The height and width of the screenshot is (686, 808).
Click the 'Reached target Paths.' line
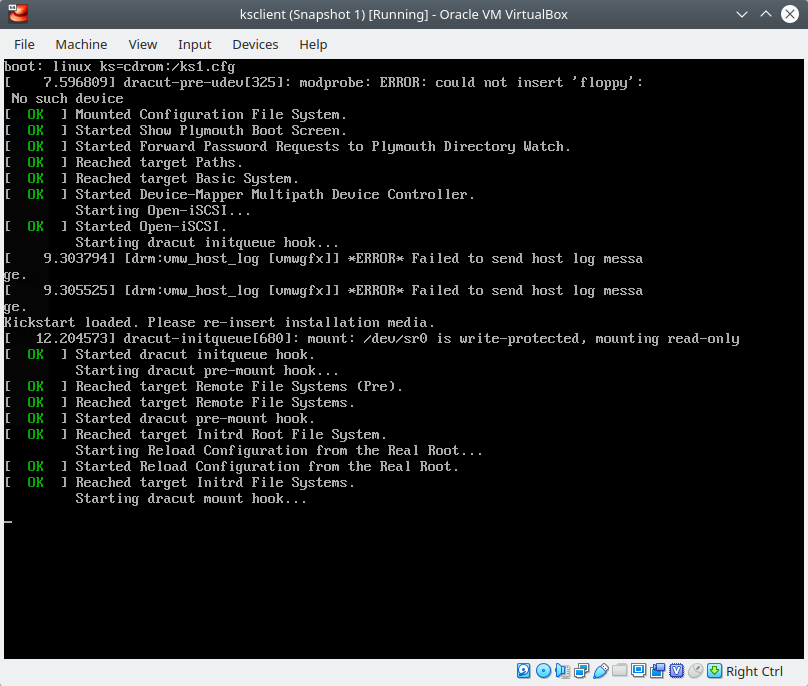123,162
